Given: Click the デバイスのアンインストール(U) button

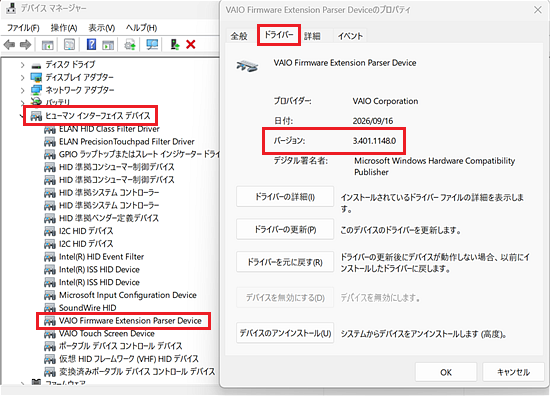Looking at the screenshot, I should tap(285, 333).
